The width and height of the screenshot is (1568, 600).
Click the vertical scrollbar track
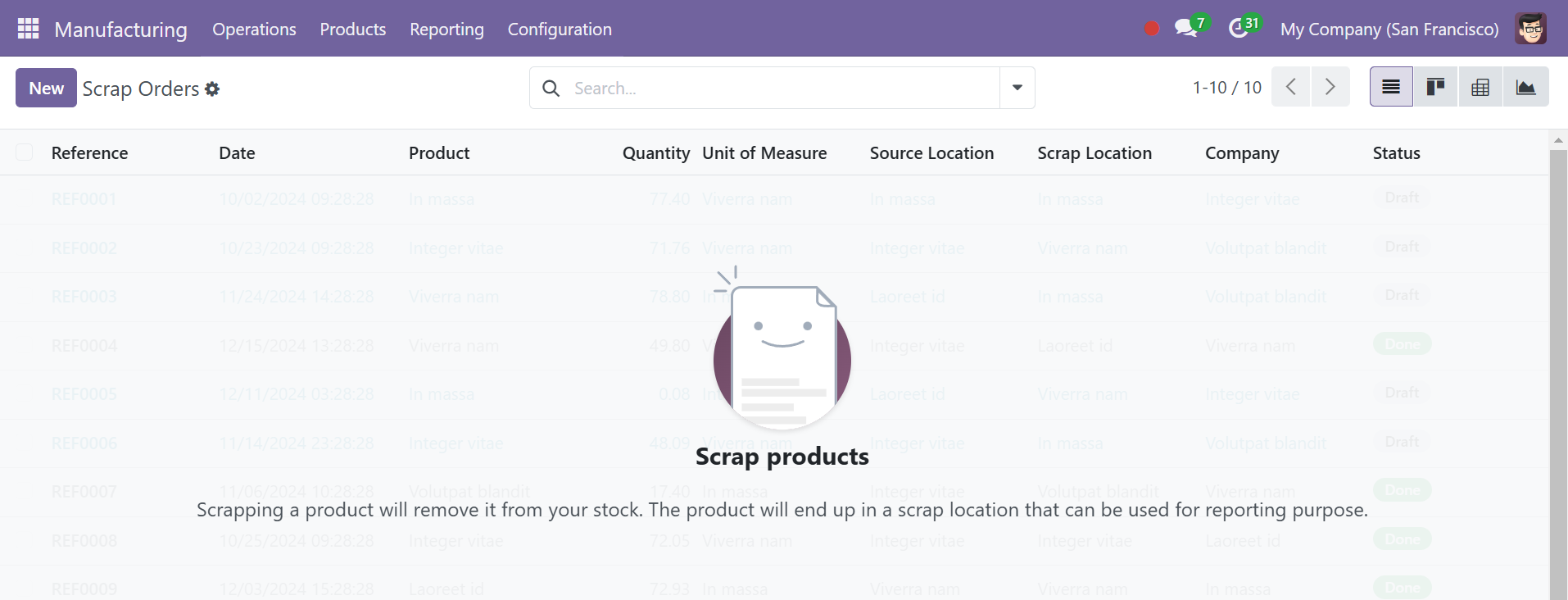(1558, 374)
